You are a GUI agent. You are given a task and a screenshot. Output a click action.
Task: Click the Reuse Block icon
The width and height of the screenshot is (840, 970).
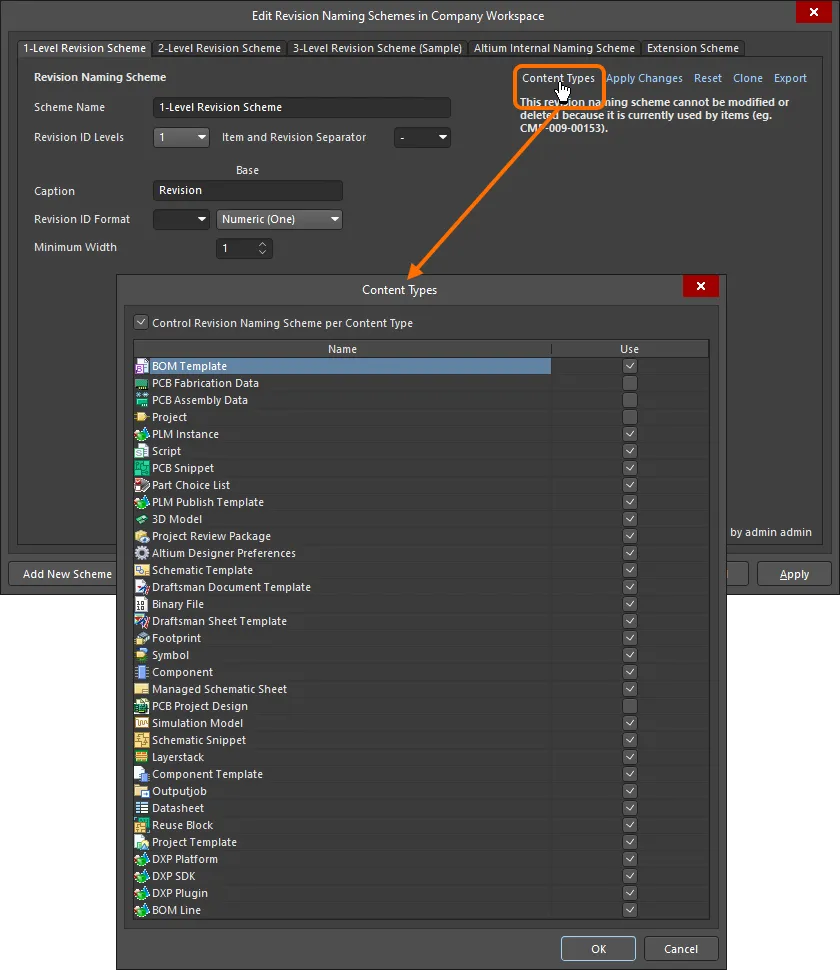coord(142,825)
